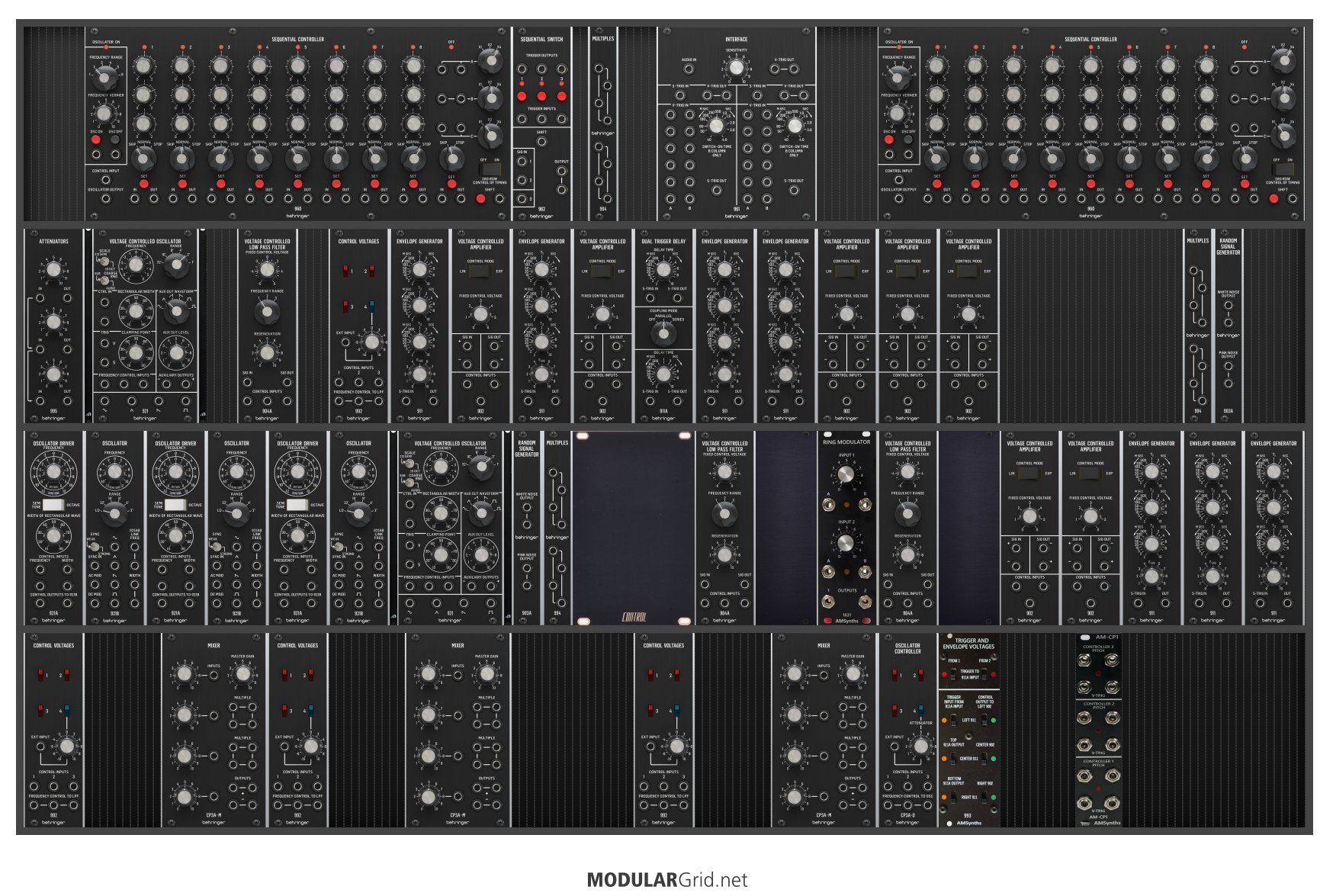Flip Semitone/Octave switch on leftmost Oscillator Driver

(53, 505)
